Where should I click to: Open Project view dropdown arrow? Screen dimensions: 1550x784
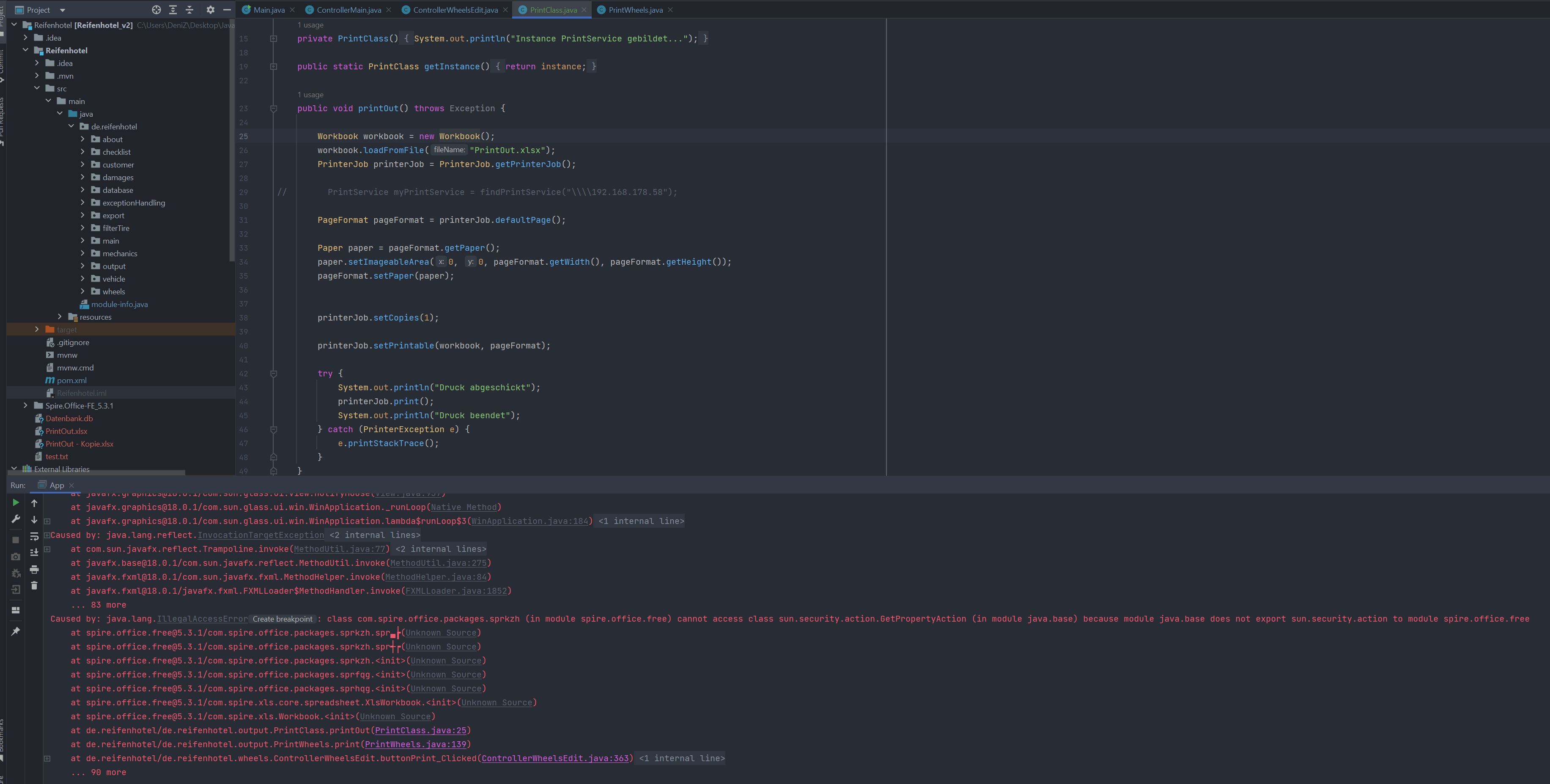click(x=63, y=10)
